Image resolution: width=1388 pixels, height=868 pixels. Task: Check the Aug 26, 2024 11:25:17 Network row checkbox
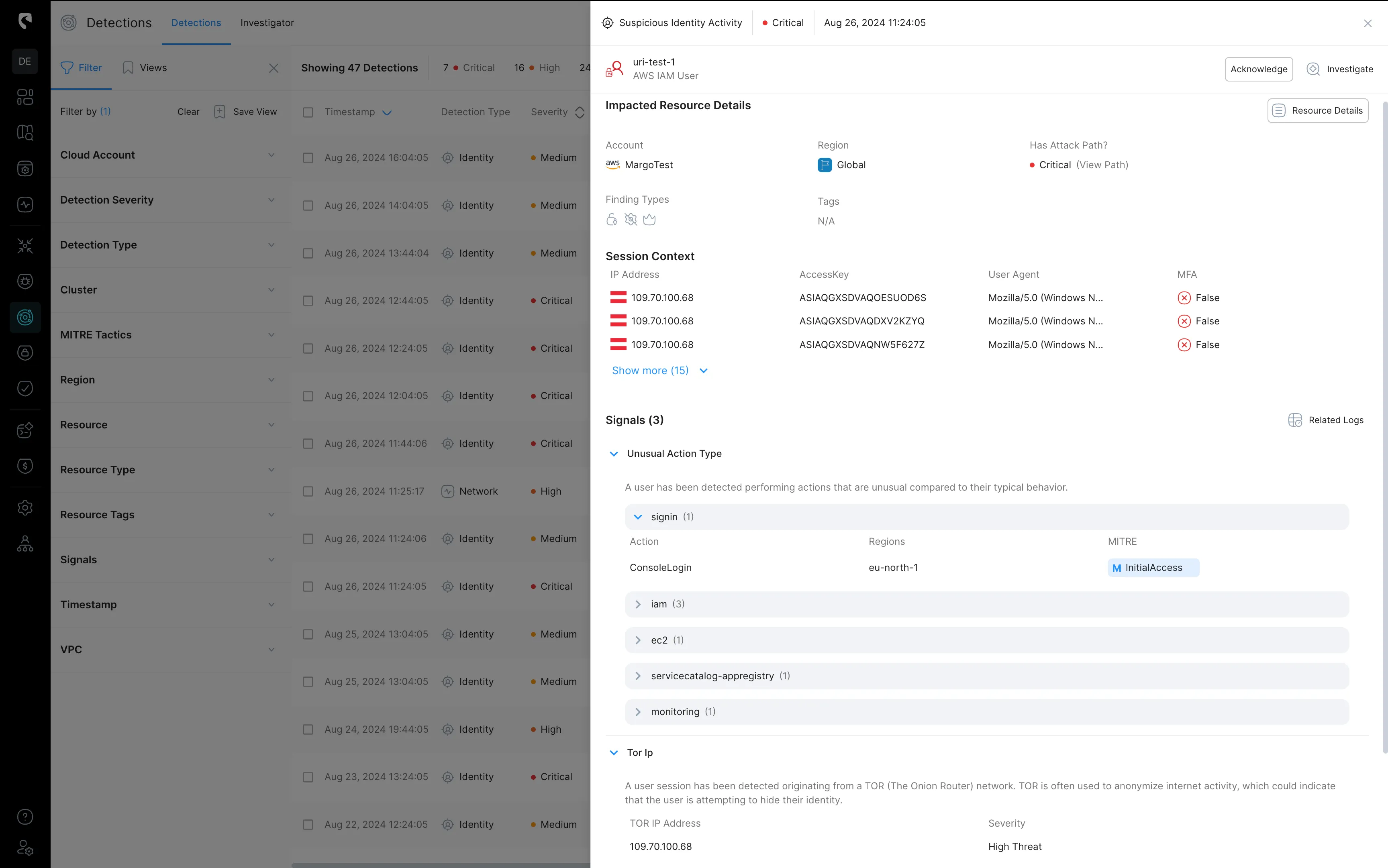click(308, 491)
